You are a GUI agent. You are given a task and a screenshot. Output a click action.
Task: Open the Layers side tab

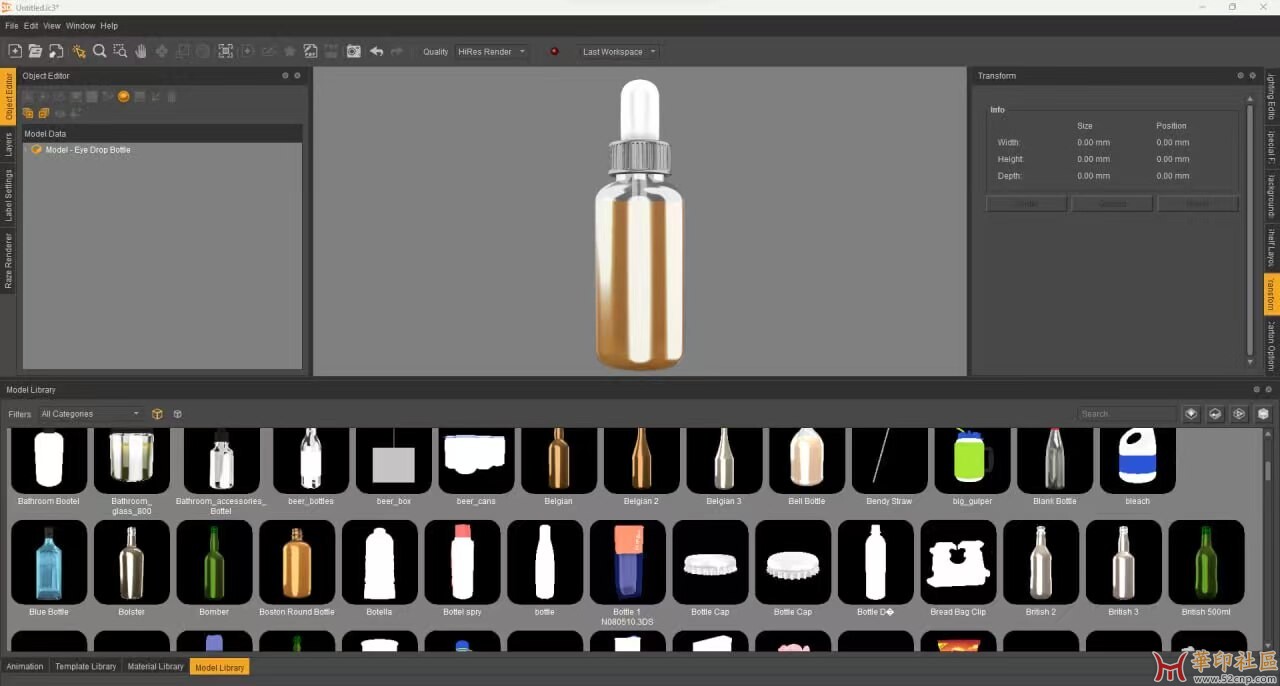point(8,144)
